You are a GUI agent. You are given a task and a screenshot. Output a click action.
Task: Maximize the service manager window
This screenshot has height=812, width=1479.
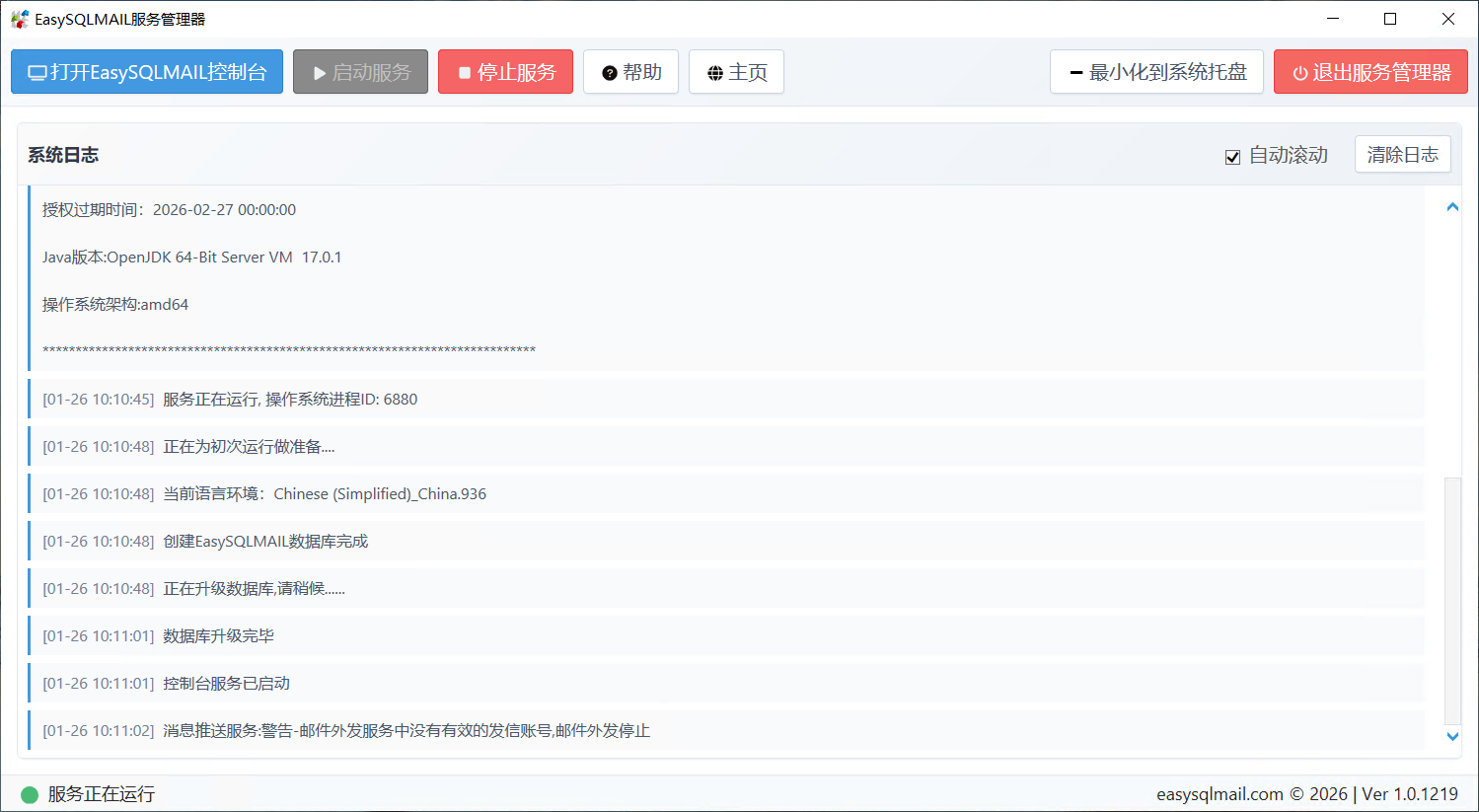point(1389,19)
